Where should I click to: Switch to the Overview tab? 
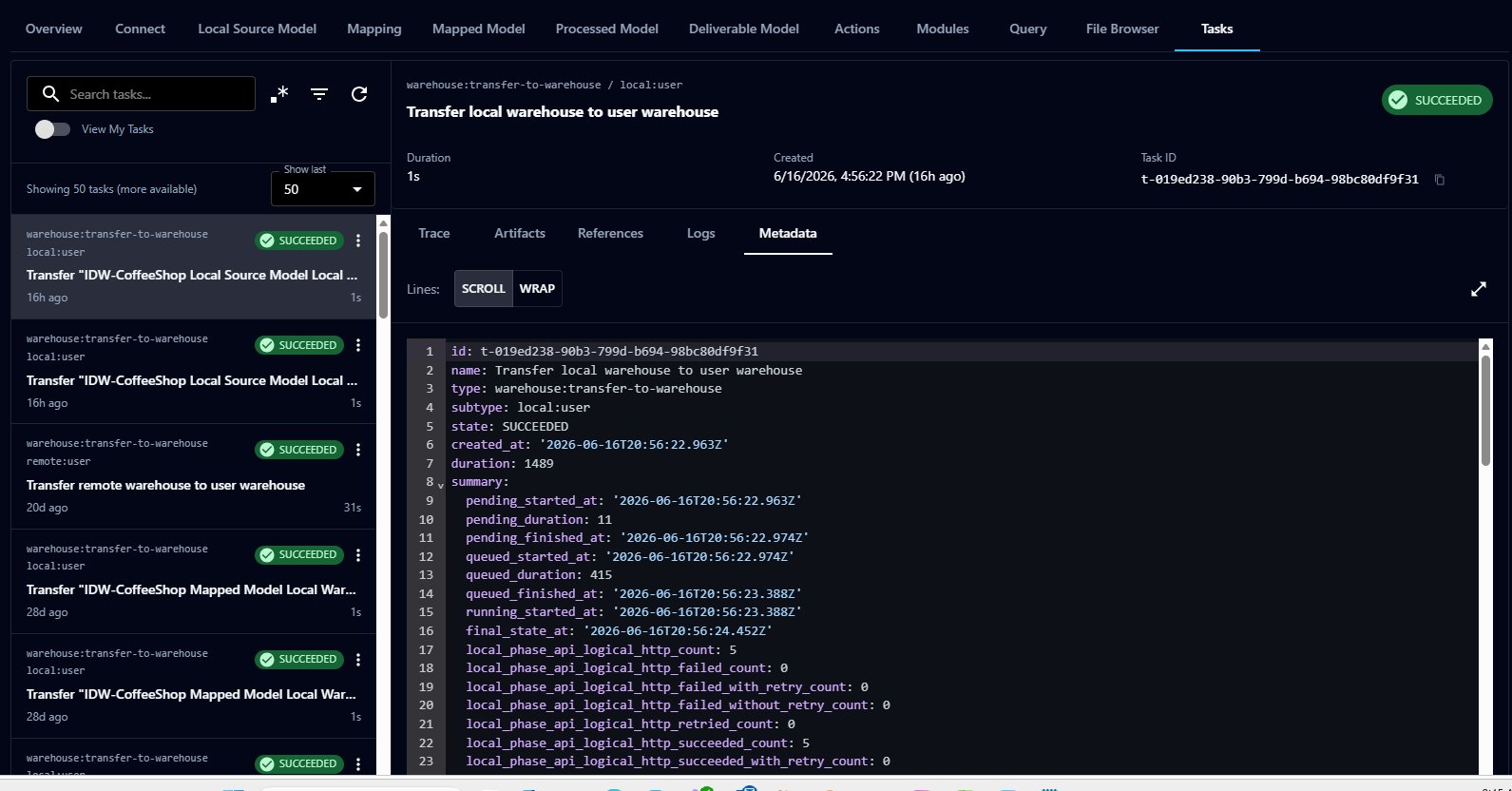pyautogui.click(x=54, y=29)
